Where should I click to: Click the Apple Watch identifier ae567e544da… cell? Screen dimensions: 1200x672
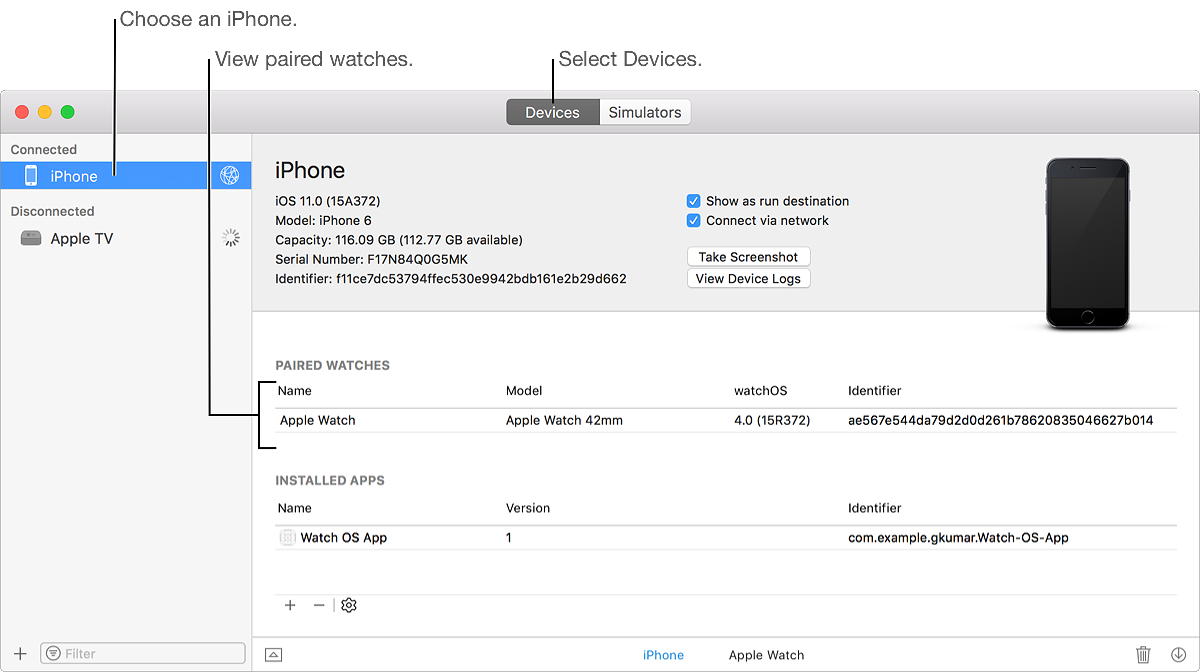pyautogui.click(x=1000, y=420)
